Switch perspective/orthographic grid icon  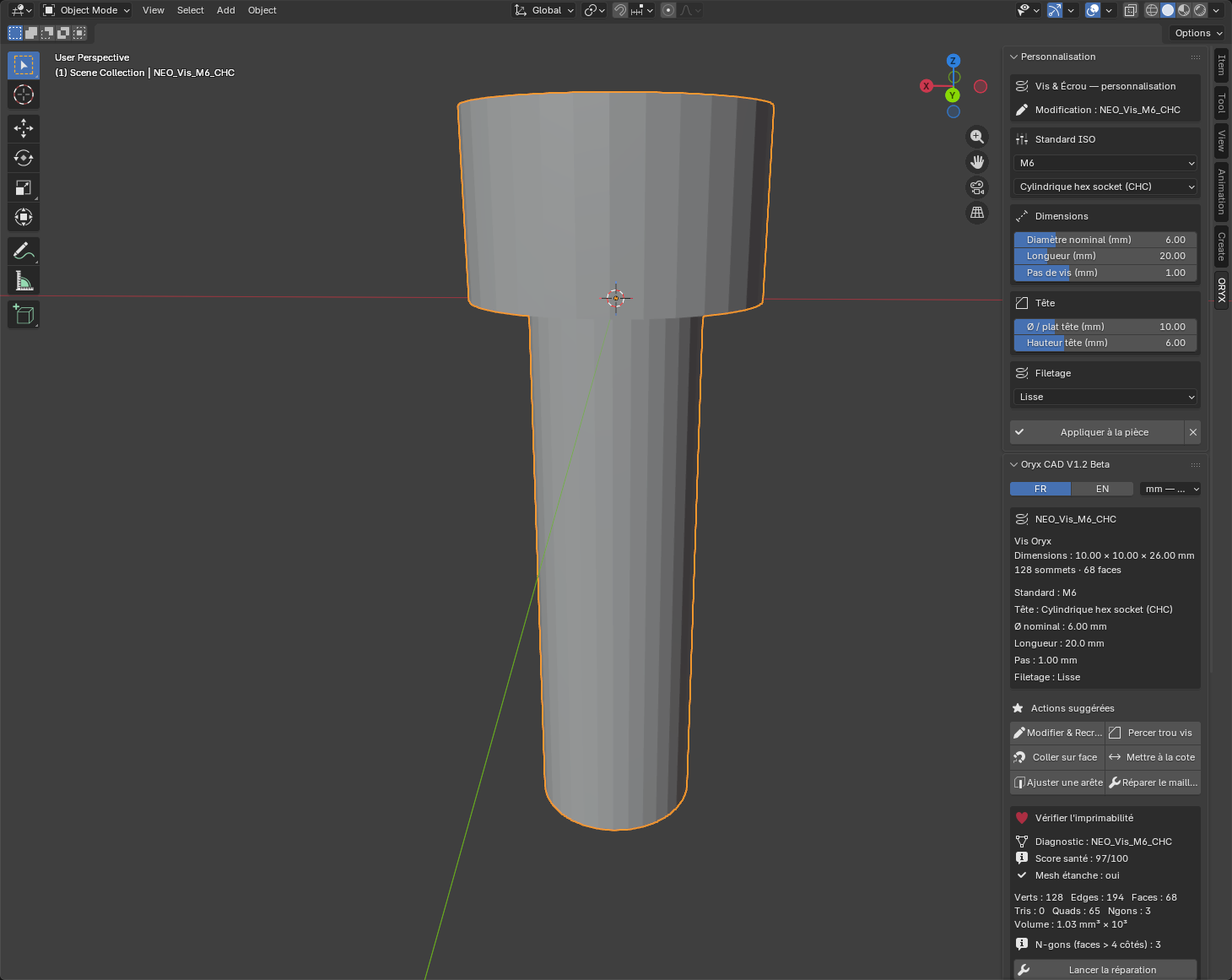pyautogui.click(x=977, y=213)
